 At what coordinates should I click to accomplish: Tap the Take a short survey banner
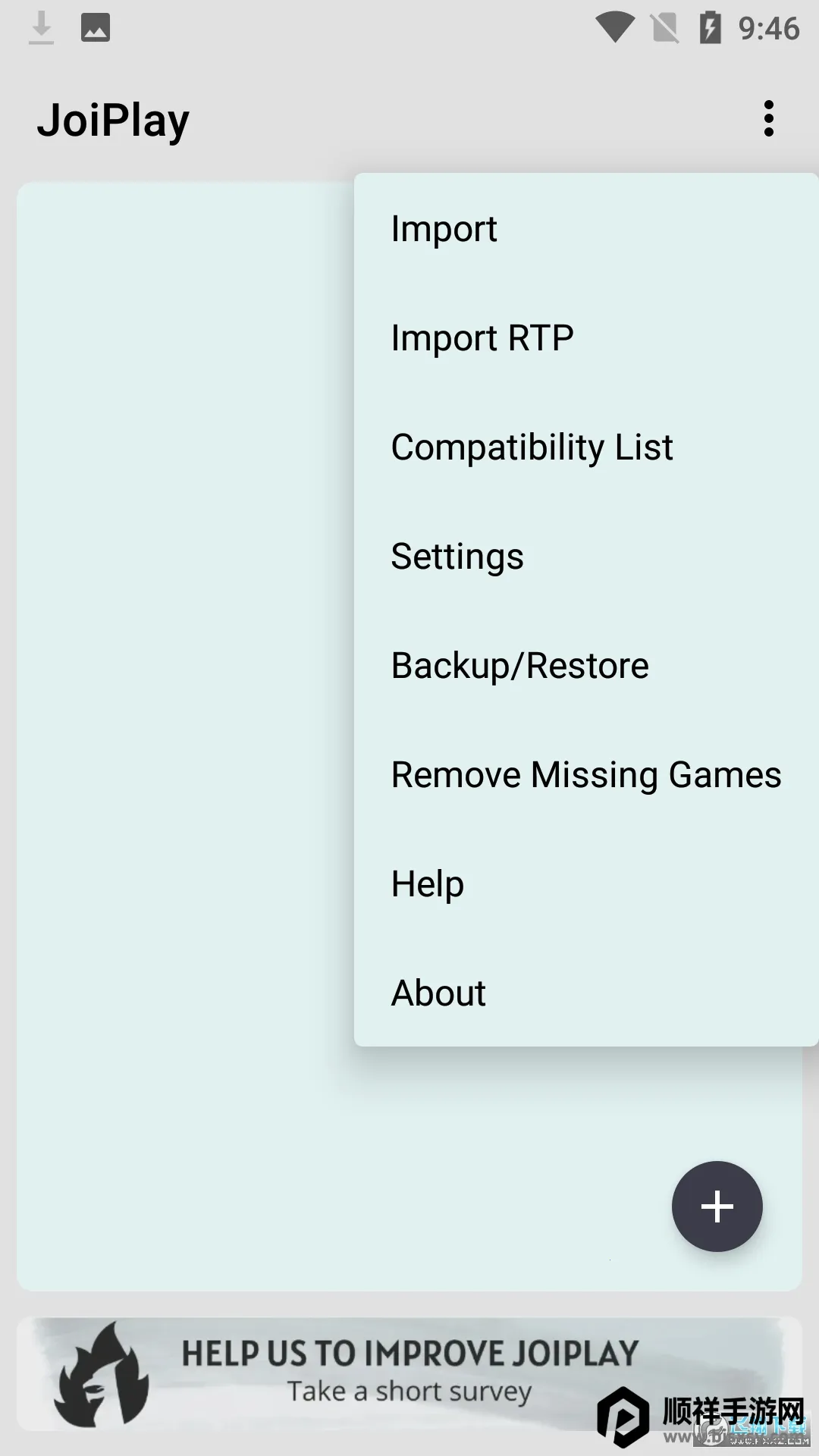[409, 1374]
